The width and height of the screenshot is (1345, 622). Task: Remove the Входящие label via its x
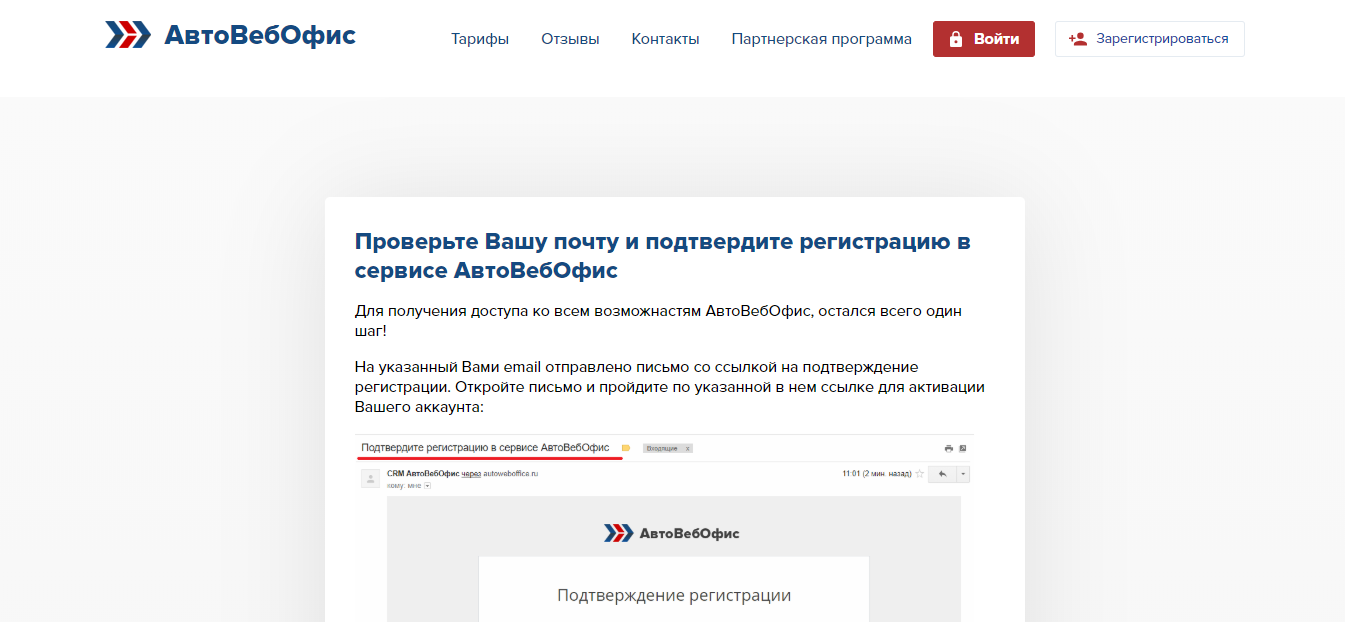pos(687,448)
